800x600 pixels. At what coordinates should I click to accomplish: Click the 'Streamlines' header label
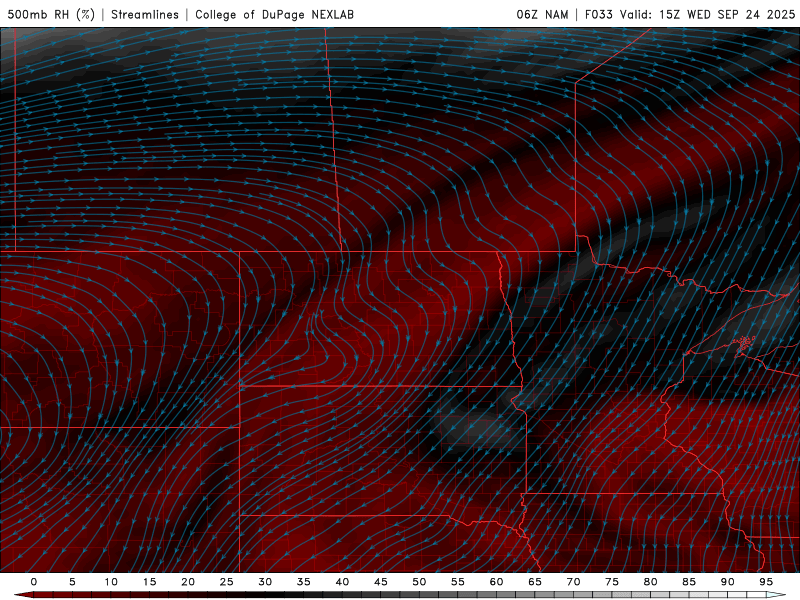[x=145, y=14]
